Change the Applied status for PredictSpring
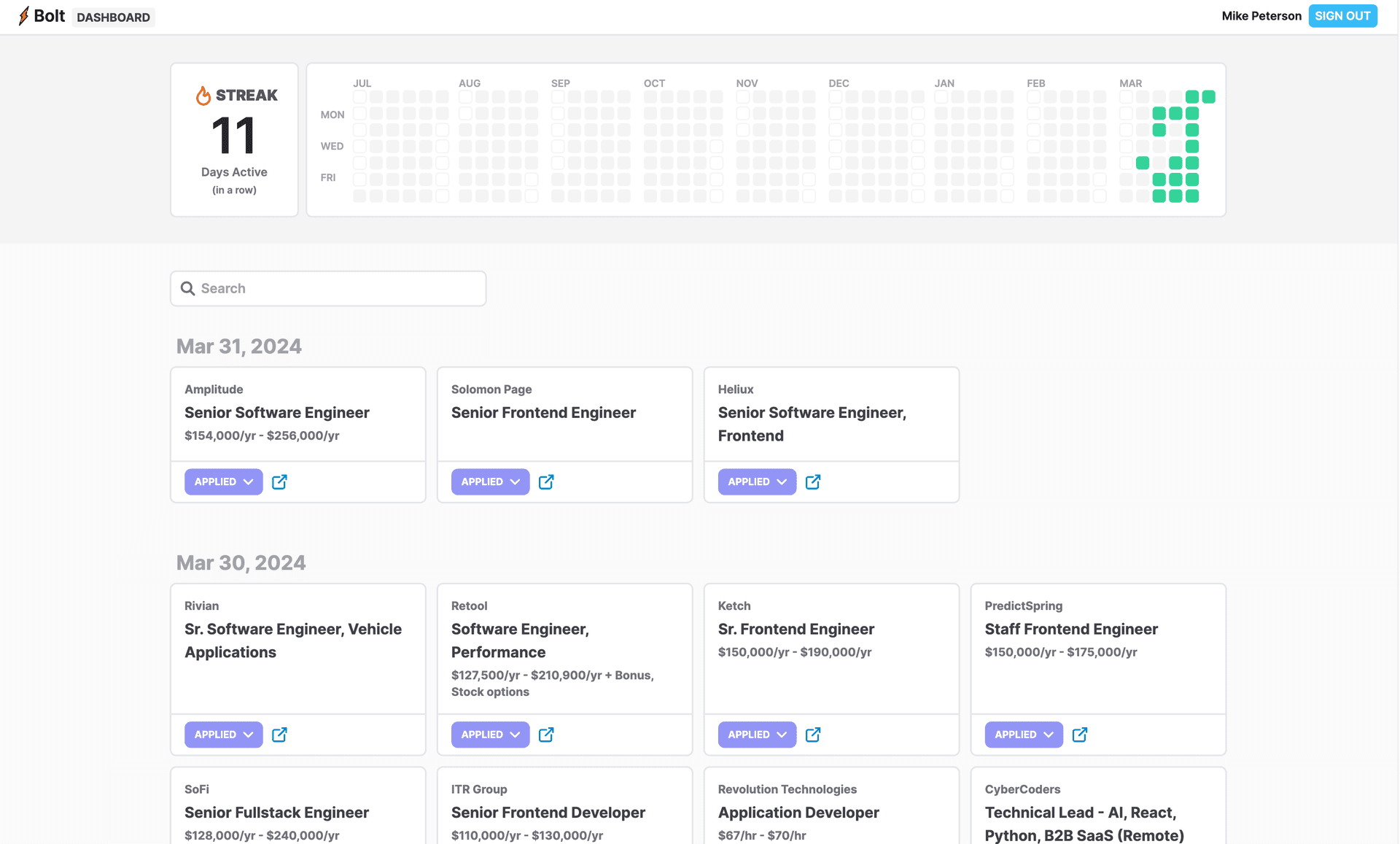This screenshot has width=1400, height=844. point(1024,735)
